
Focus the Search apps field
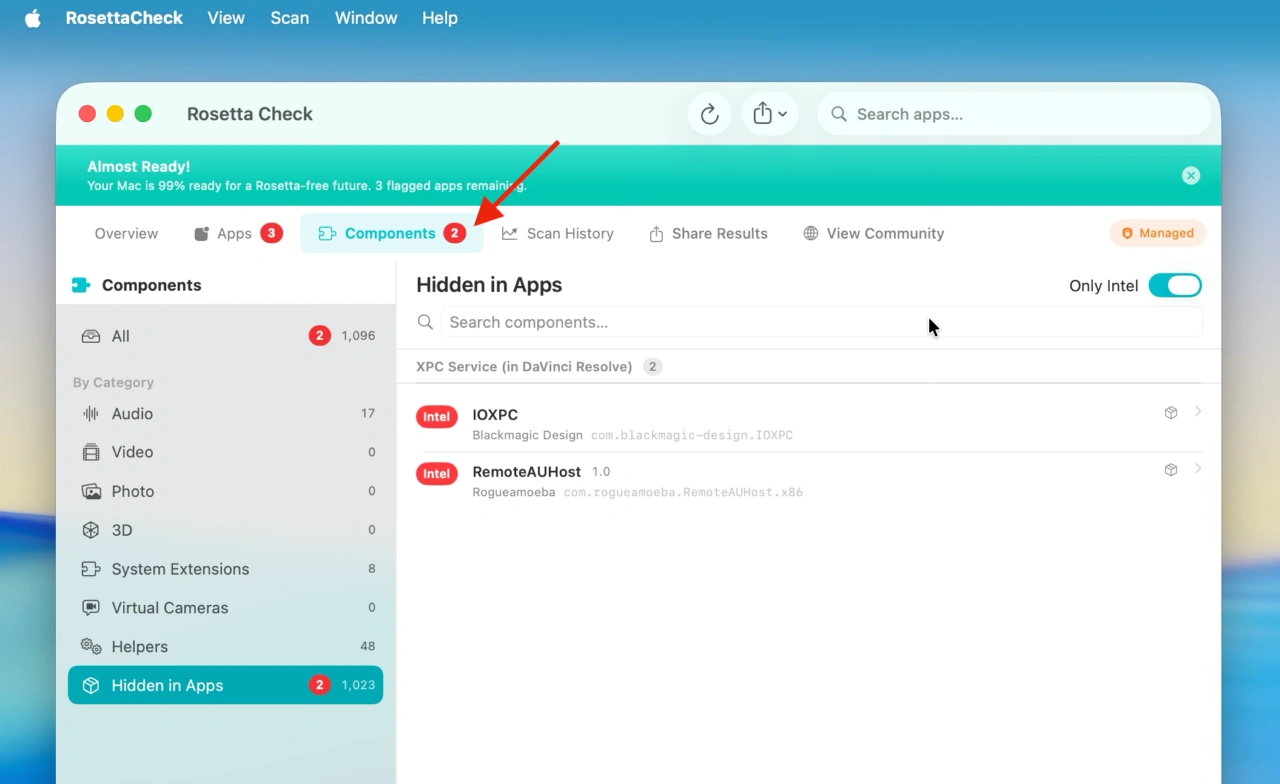click(1015, 114)
